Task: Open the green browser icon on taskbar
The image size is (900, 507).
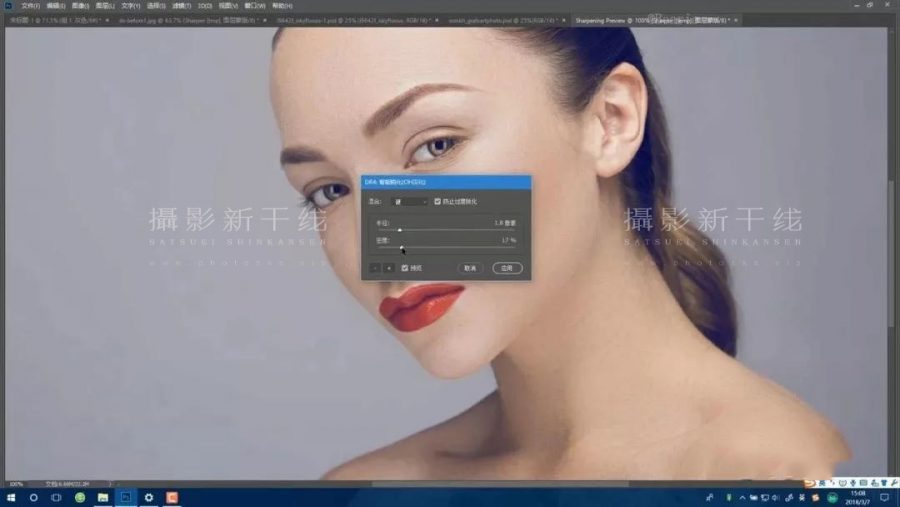Action: [x=80, y=497]
